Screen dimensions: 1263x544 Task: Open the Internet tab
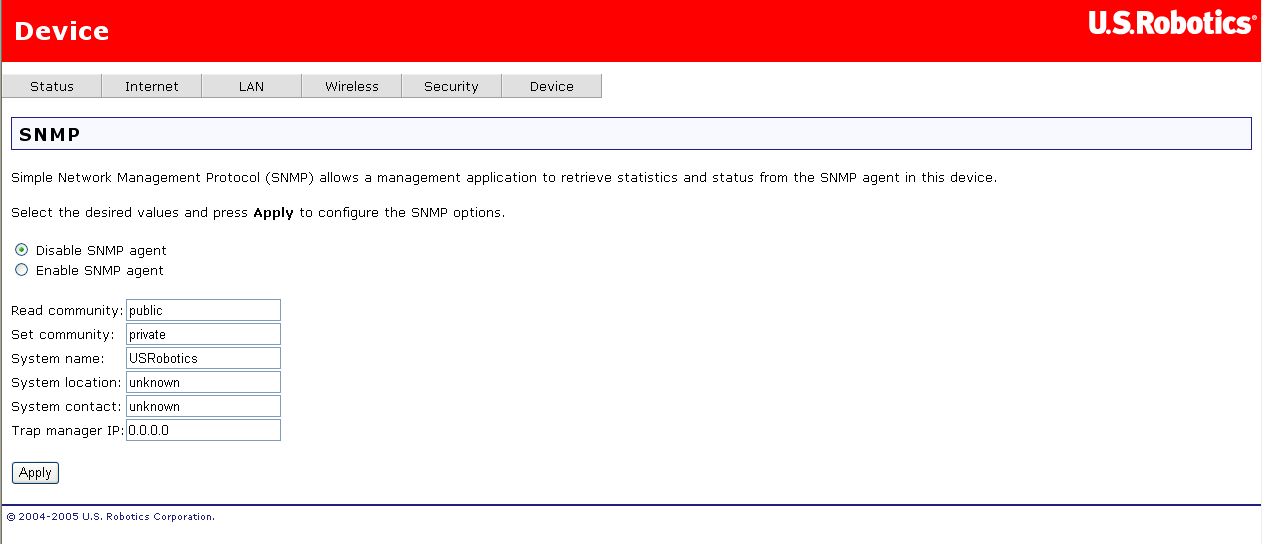click(x=152, y=86)
